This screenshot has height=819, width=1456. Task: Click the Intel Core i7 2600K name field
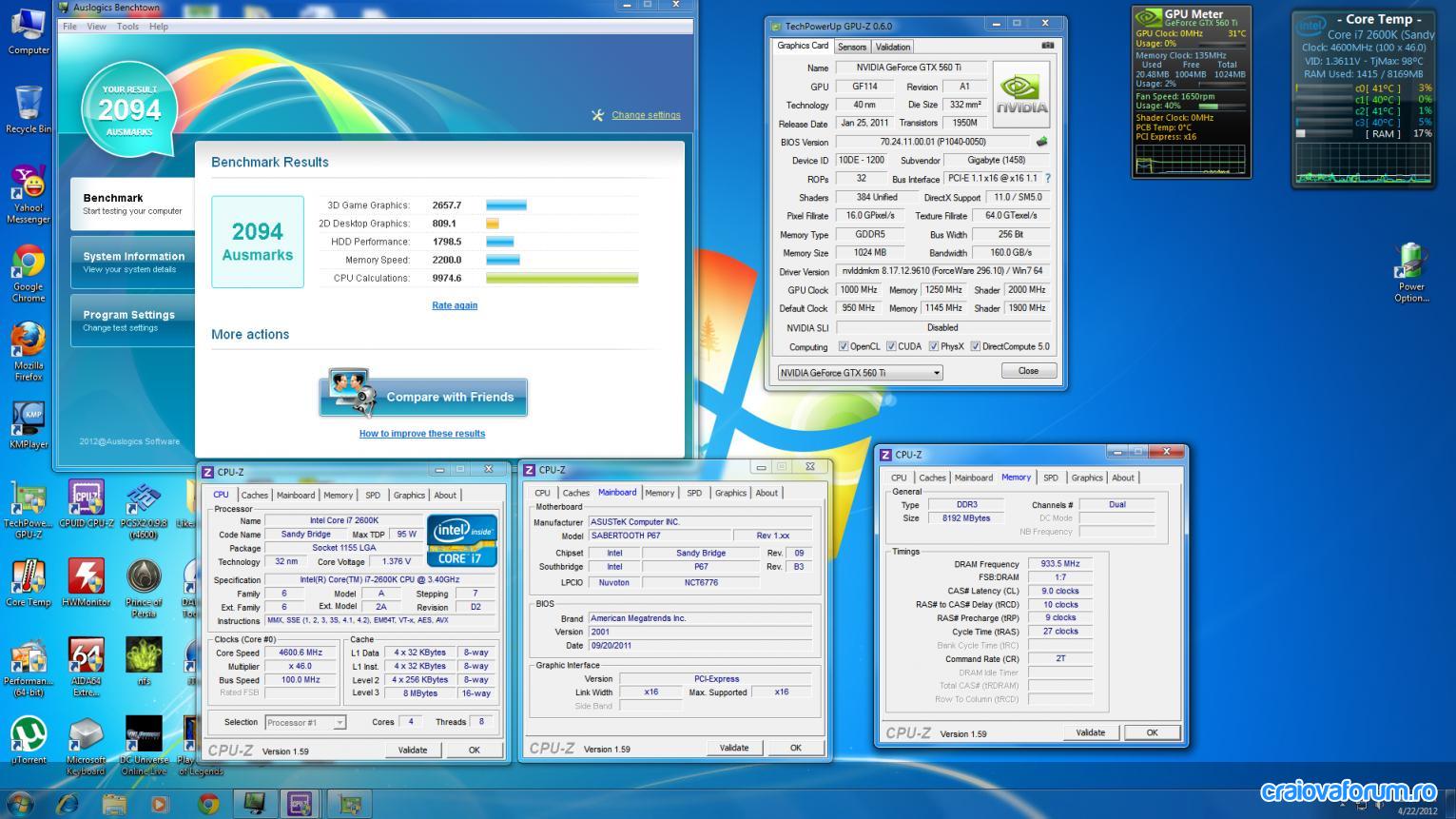[343, 520]
